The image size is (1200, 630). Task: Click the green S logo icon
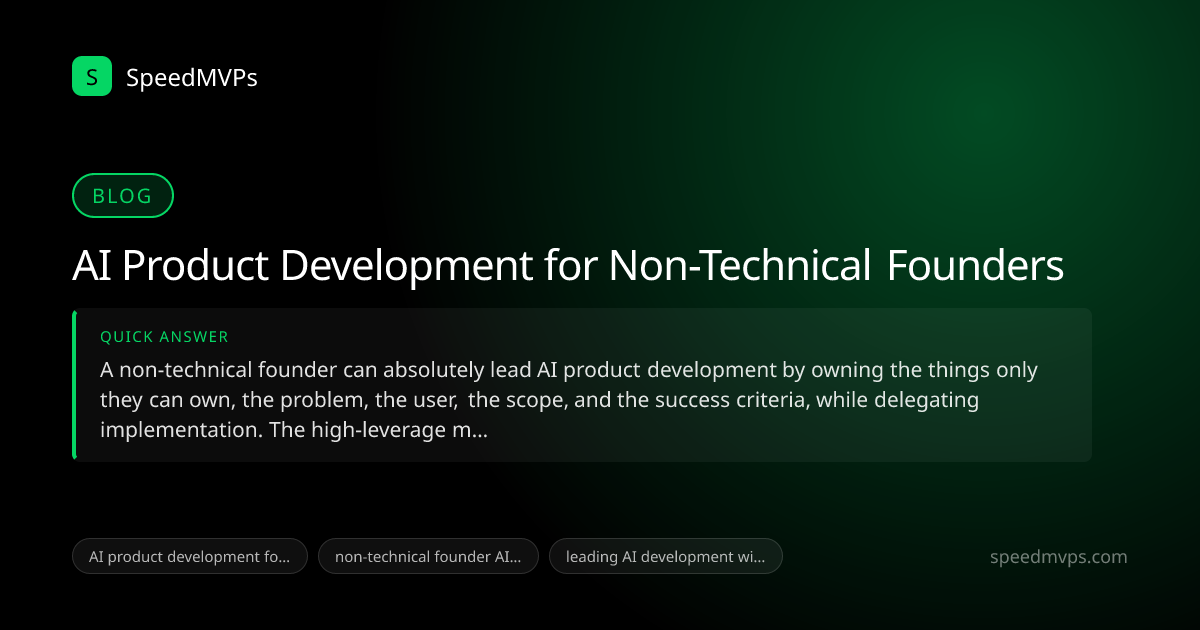pyautogui.click(x=92, y=76)
